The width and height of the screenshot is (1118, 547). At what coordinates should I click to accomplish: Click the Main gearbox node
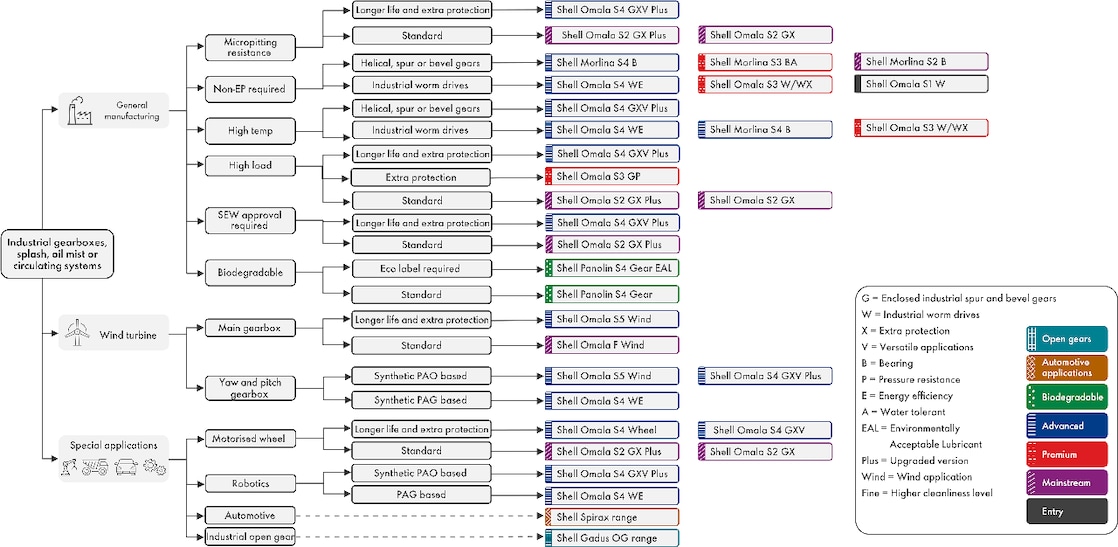250,329
